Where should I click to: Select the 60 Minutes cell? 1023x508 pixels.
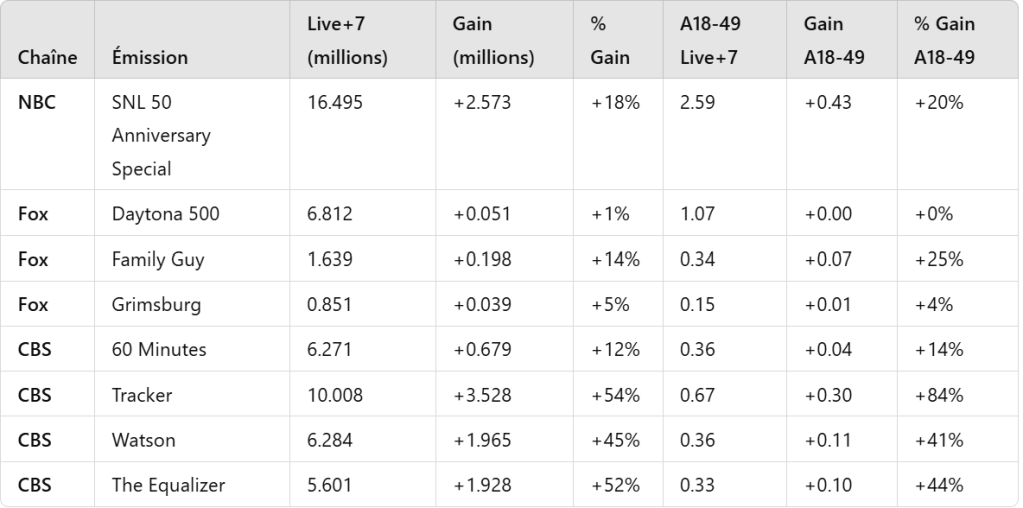click(159, 350)
